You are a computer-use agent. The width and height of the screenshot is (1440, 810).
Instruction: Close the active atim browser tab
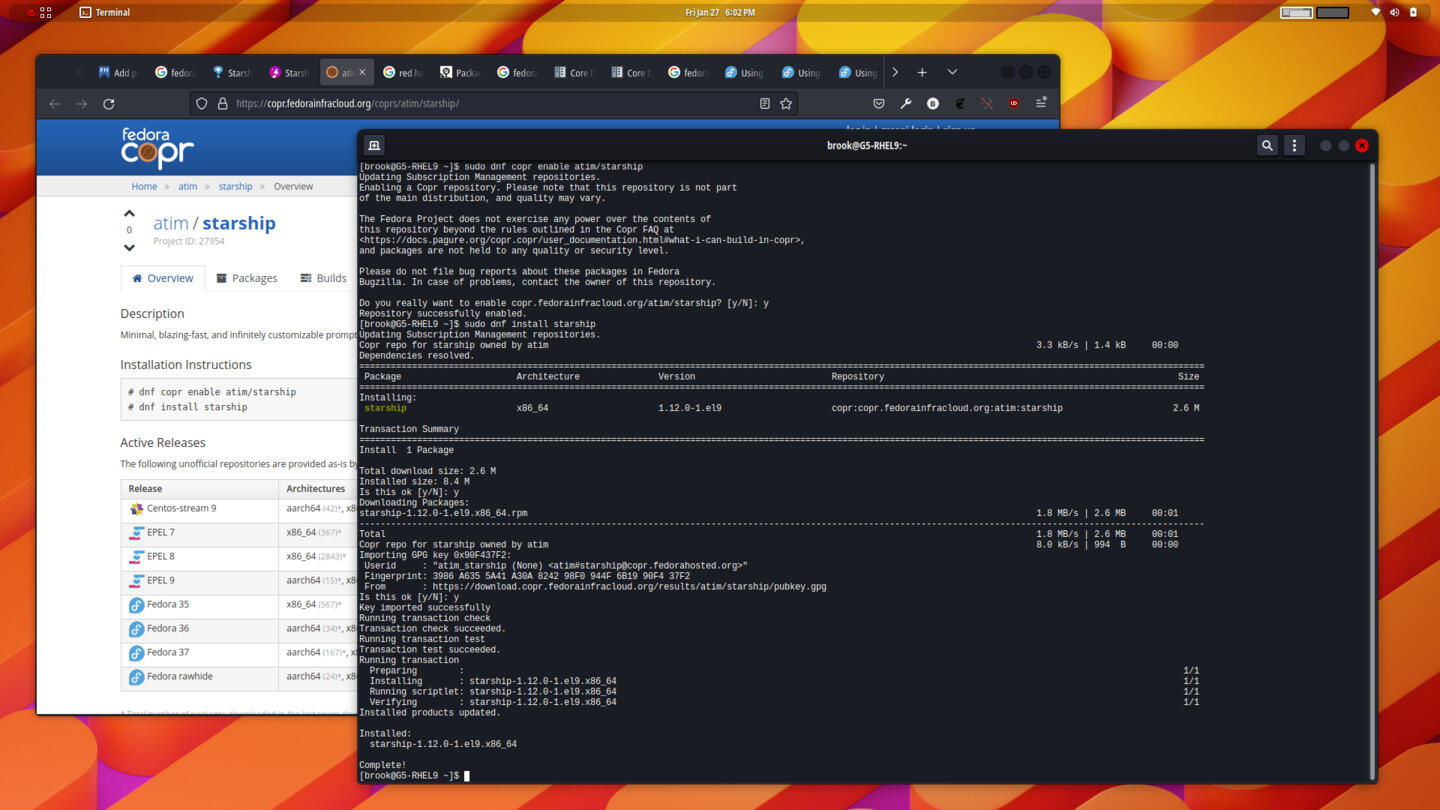tap(362, 72)
